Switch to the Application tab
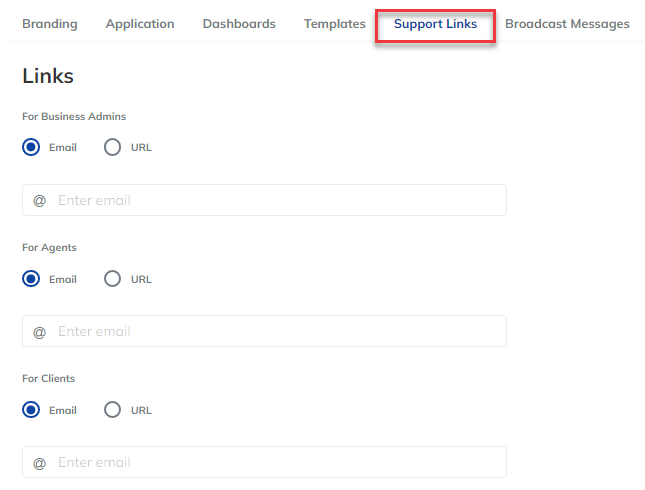 [x=140, y=24]
